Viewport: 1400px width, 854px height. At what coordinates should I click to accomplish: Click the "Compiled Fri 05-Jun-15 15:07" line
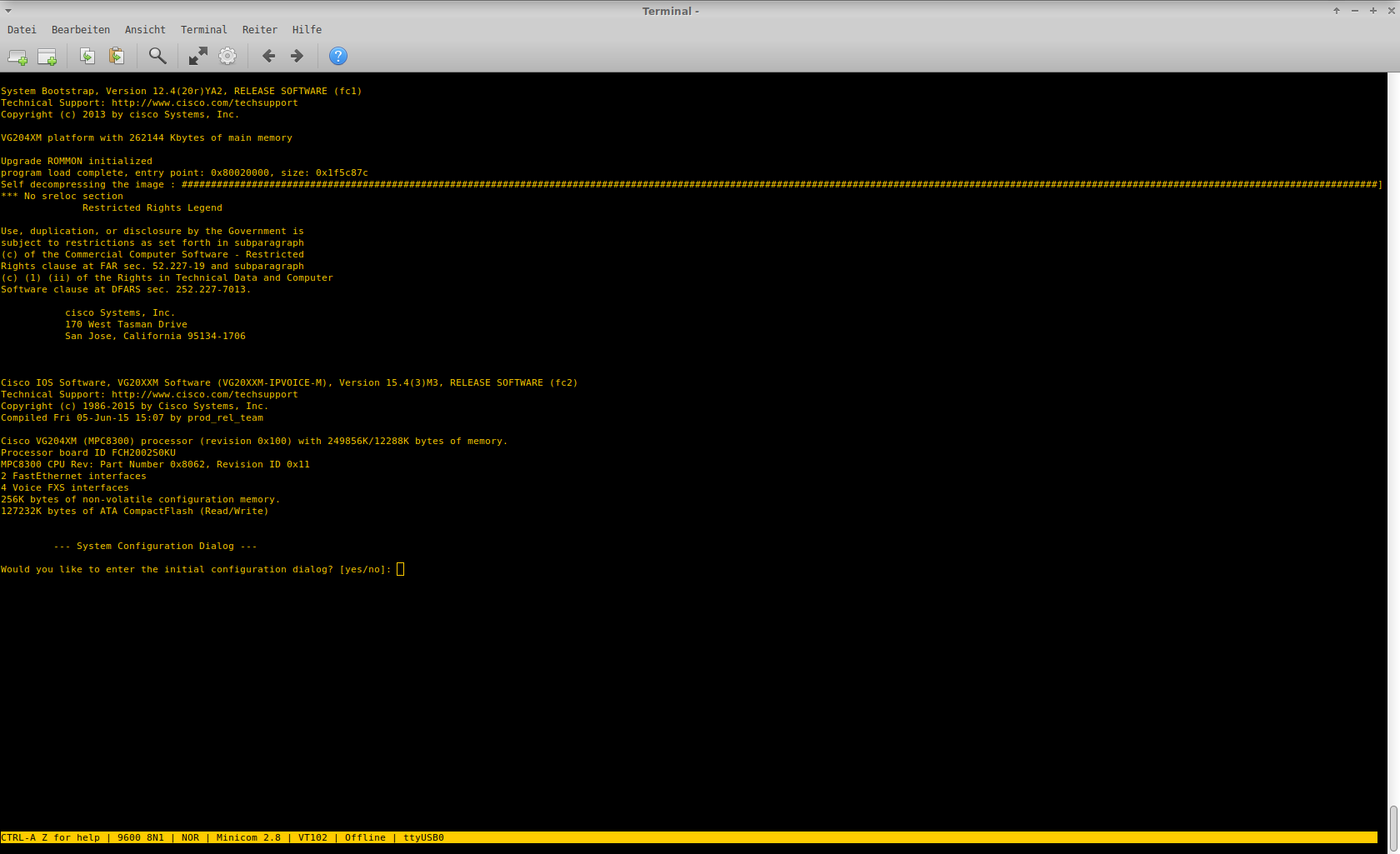pyautogui.click(x=132, y=418)
